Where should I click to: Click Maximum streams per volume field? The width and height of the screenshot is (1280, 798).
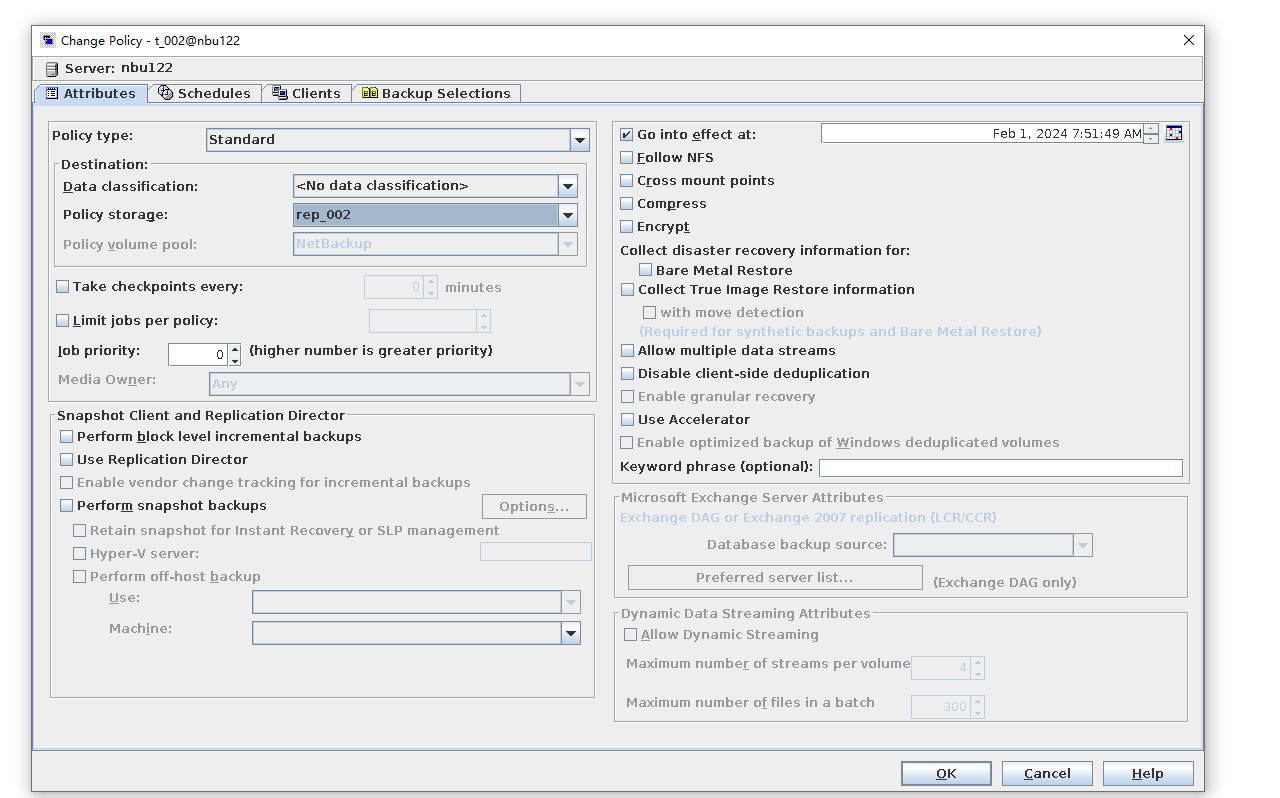[x=941, y=667]
